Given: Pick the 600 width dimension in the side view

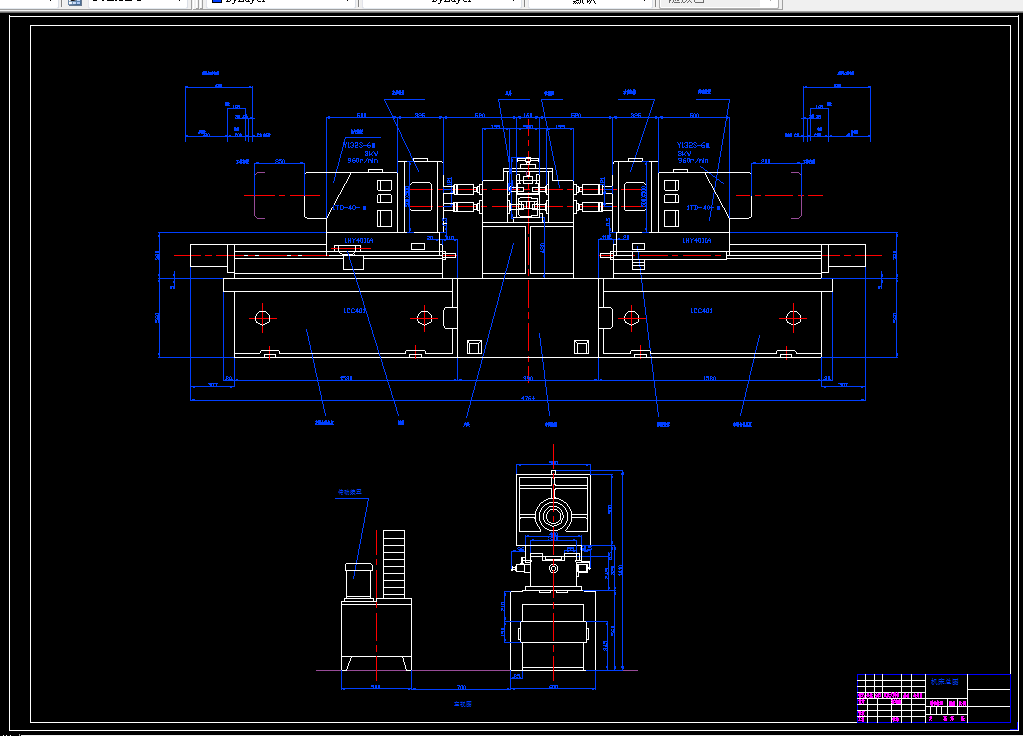Looking at the screenshot, I should [x=553, y=687].
